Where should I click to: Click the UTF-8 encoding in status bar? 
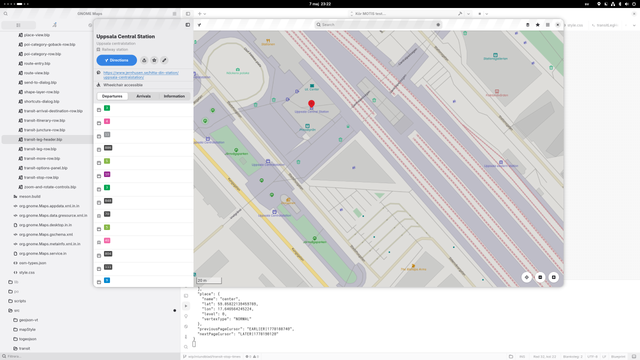pos(592,357)
